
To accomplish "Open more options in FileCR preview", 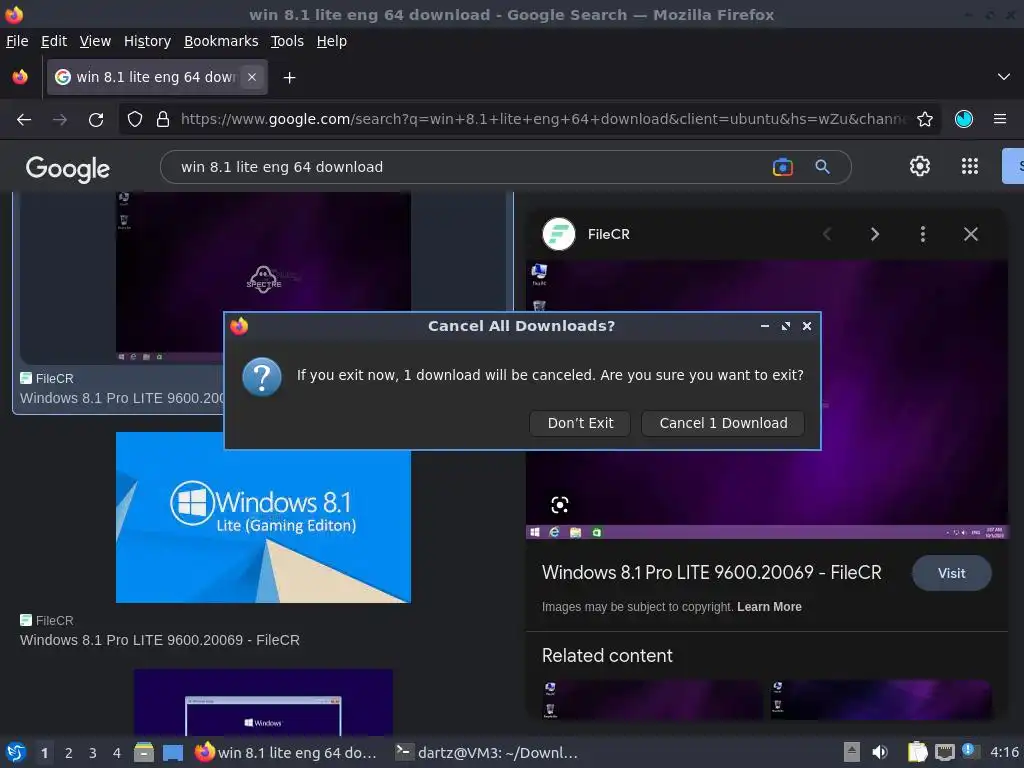I will pyautogui.click(x=922, y=234).
